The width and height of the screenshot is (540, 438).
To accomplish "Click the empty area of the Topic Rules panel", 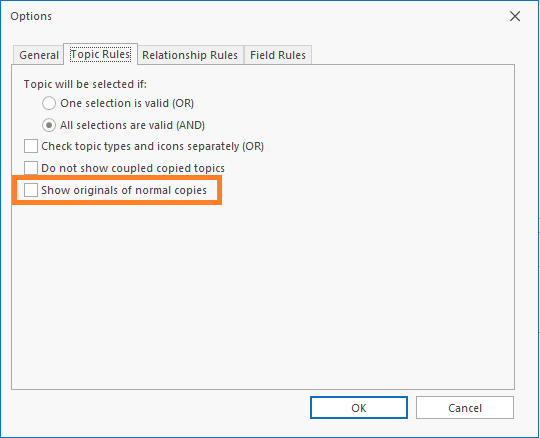I will (263, 293).
